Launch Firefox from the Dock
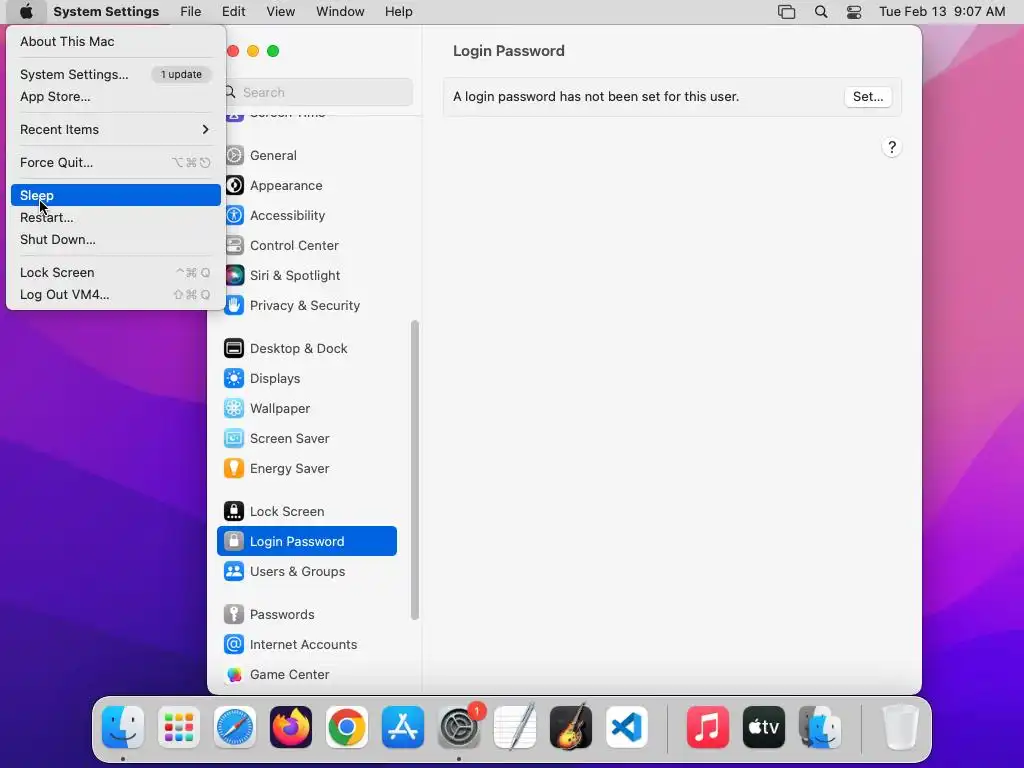This screenshot has height=768, width=1024. coord(291,727)
